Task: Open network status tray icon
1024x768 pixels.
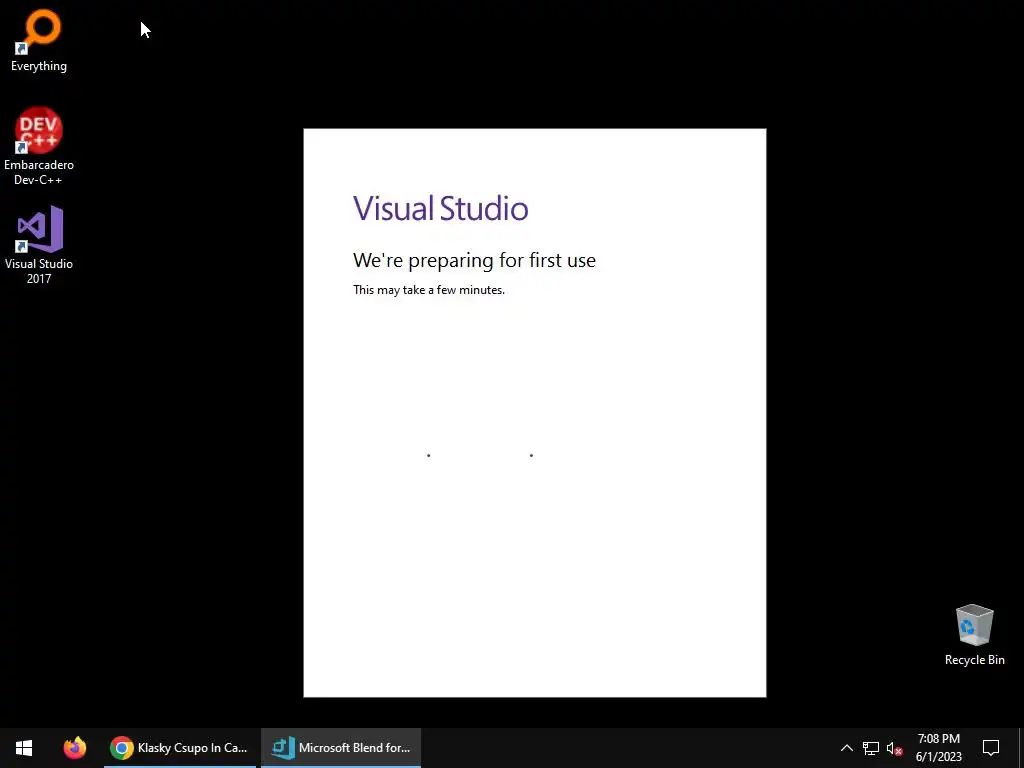Action: click(871, 748)
